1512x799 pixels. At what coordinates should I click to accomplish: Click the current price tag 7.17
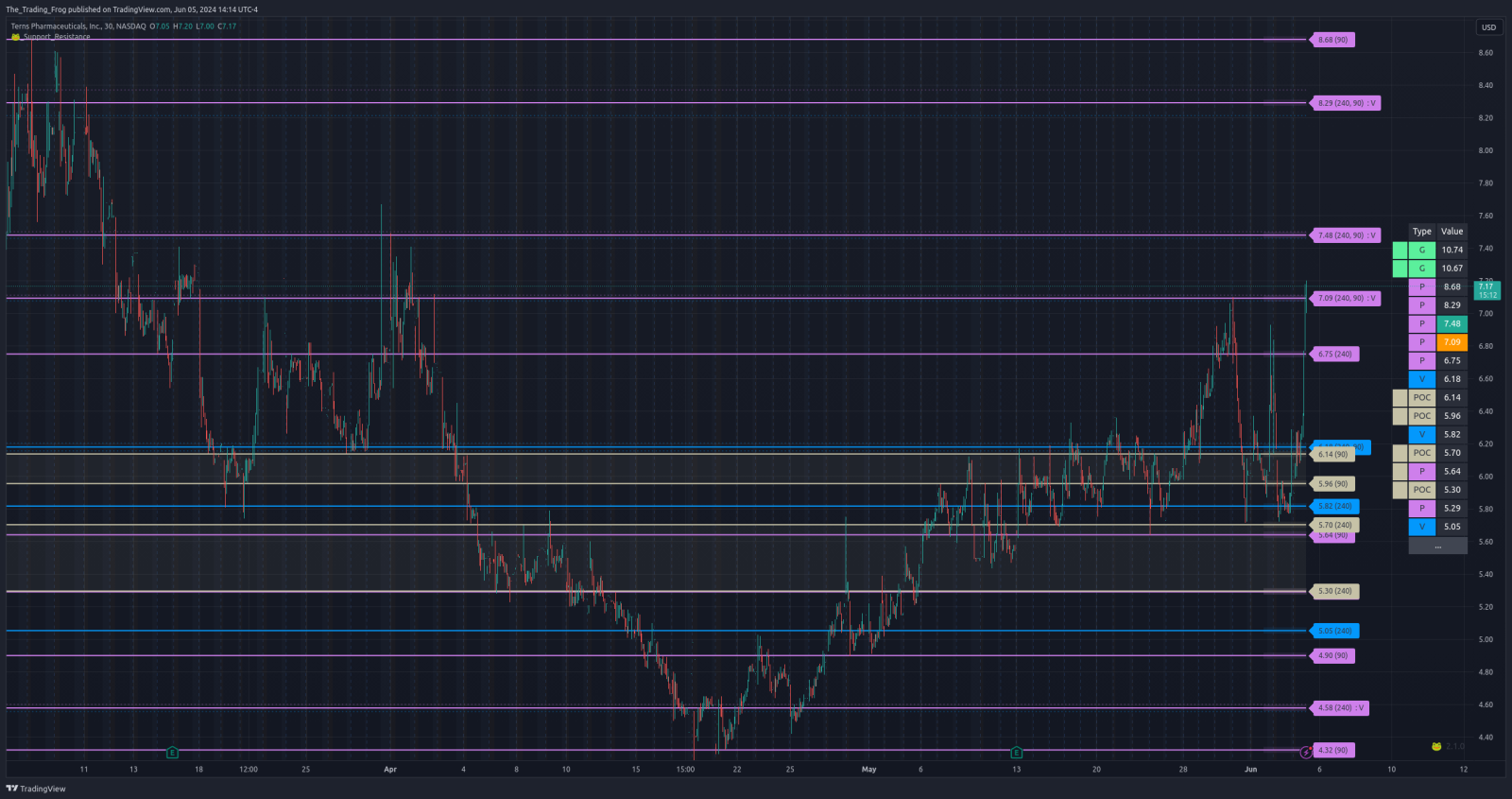(x=1487, y=290)
